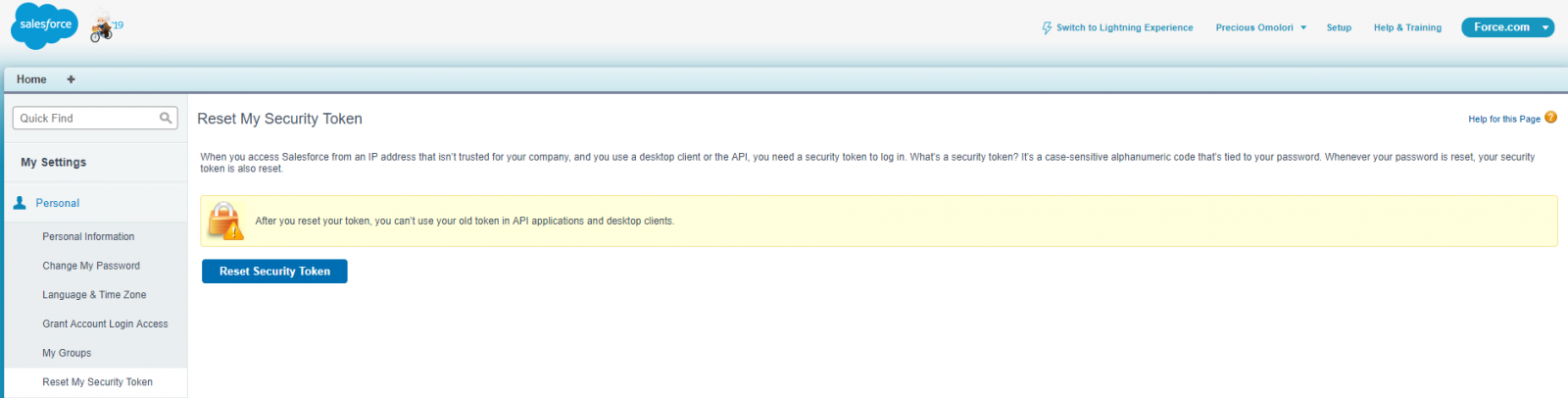The width and height of the screenshot is (1568, 398).
Task: Open Setup from the top bar
Action: click(x=1339, y=27)
